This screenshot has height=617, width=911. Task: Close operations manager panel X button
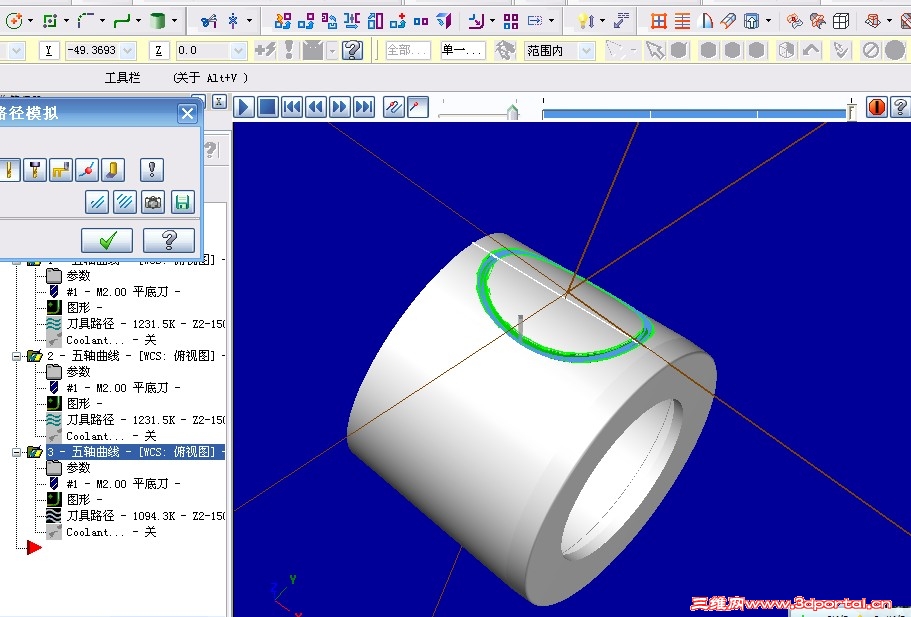click(218, 102)
